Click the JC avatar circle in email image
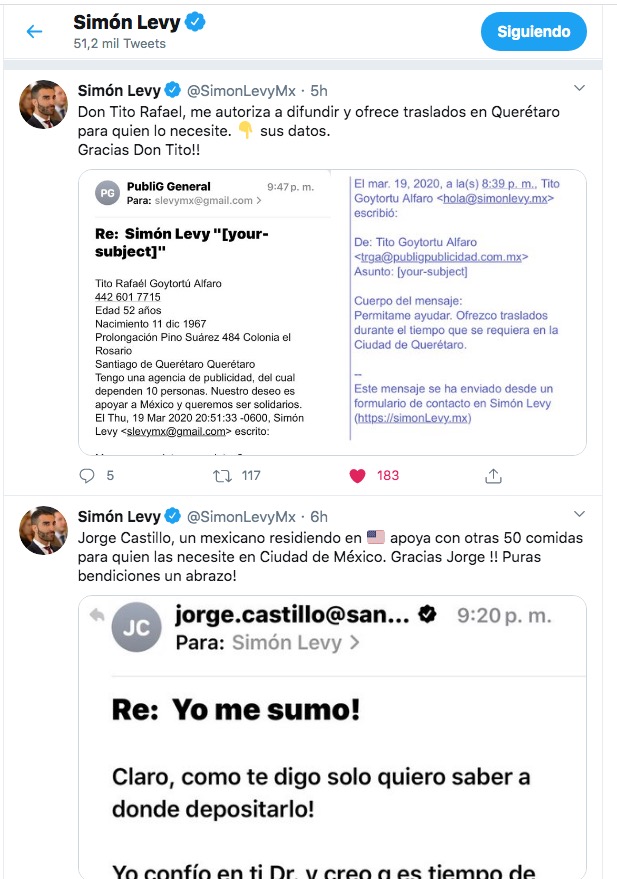Screen dimensions: 617x879 click(135, 627)
